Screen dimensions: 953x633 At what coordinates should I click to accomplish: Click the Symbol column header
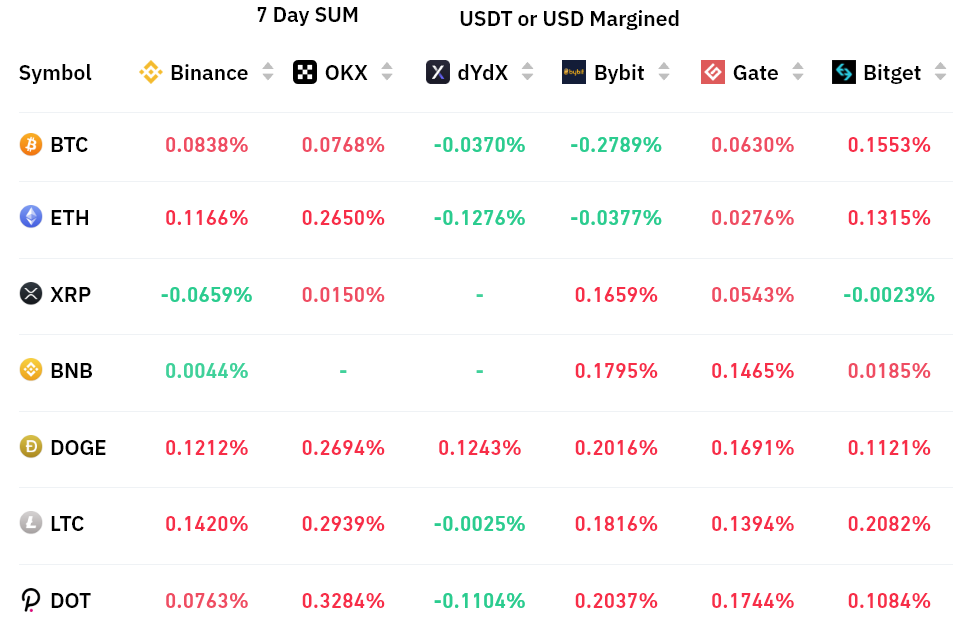(x=55, y=72)
